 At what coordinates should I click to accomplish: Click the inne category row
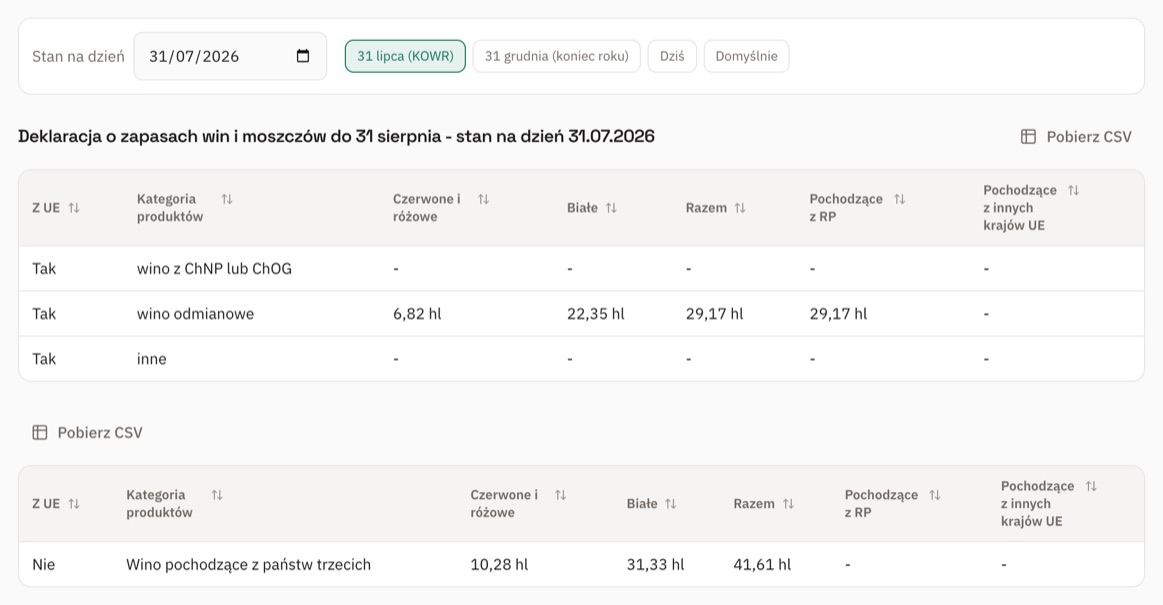[x=582, y=359]
